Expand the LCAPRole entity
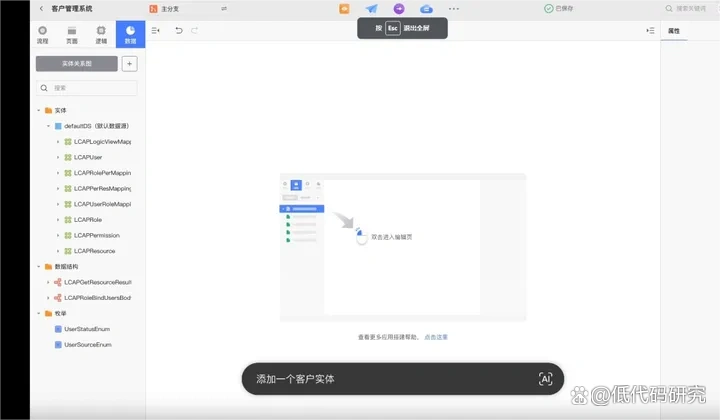Viewport: 720px width, 420px height. click(x=58, y=219)
